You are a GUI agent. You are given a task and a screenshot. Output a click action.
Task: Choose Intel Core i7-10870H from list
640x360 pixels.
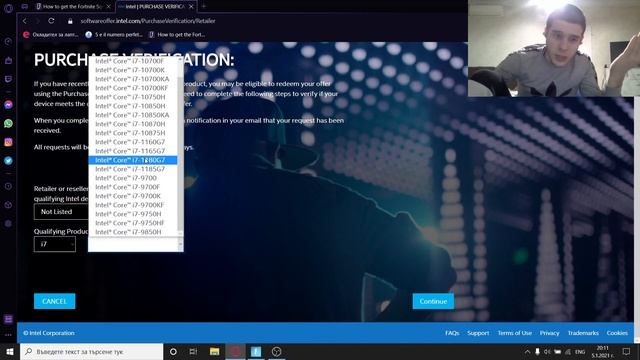click(x=133, y=124)
